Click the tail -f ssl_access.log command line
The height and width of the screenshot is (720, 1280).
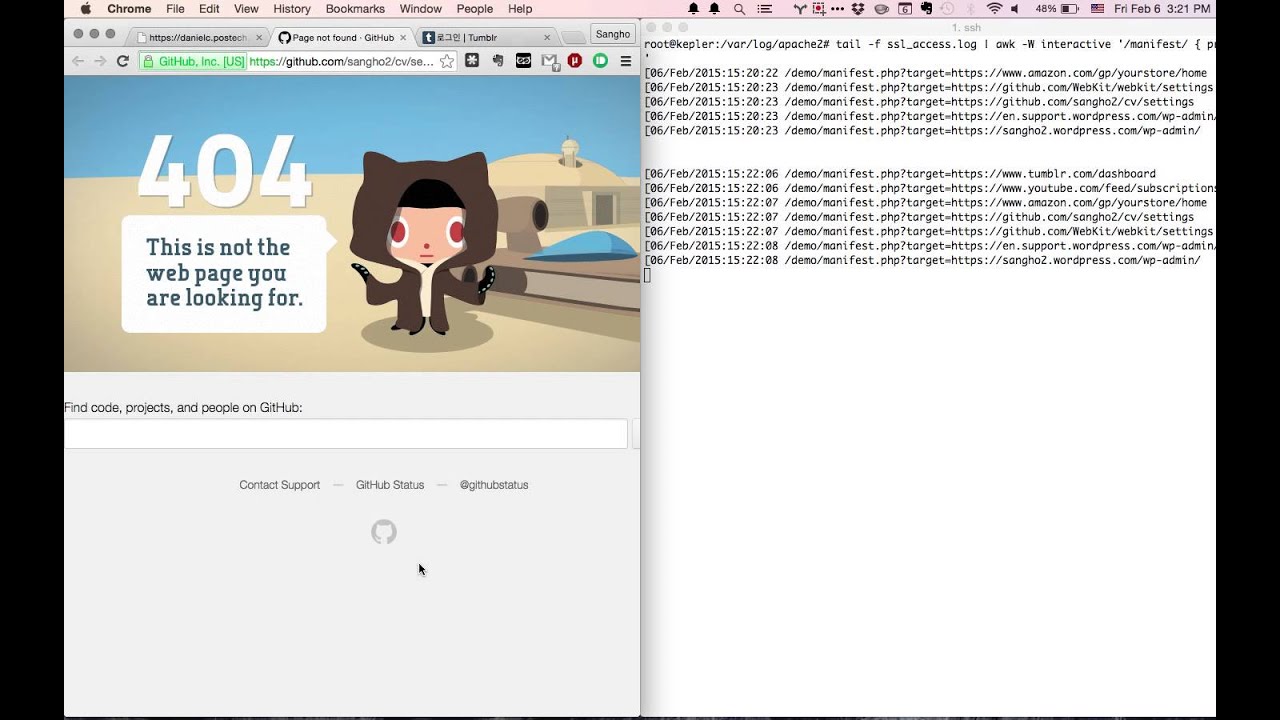(930, 45)
